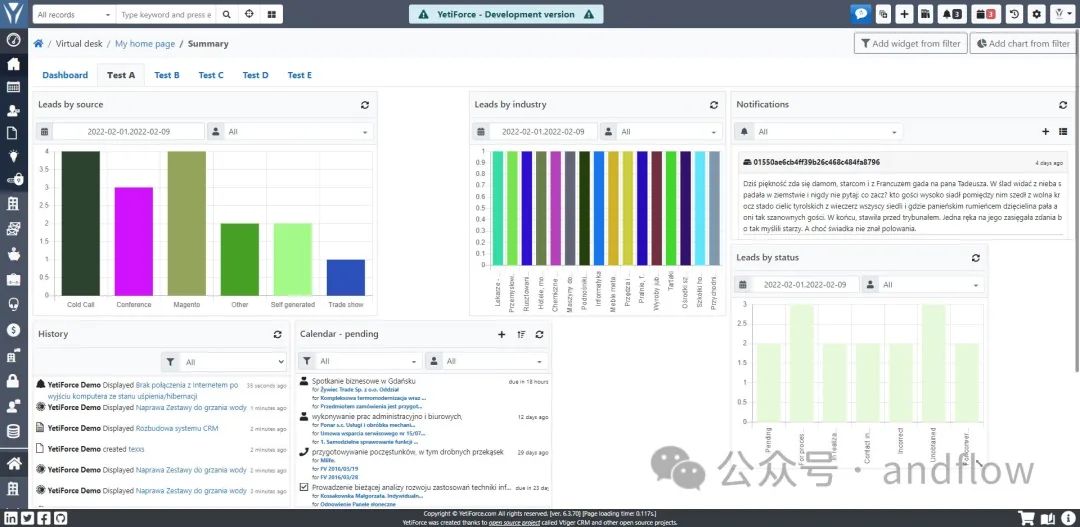Image resolution: width=1080 pixels, height=527 pixels.
Task: Click the checkbox icon beside Prowadzenie bieżącej analizy
Action: click(304, 487)
